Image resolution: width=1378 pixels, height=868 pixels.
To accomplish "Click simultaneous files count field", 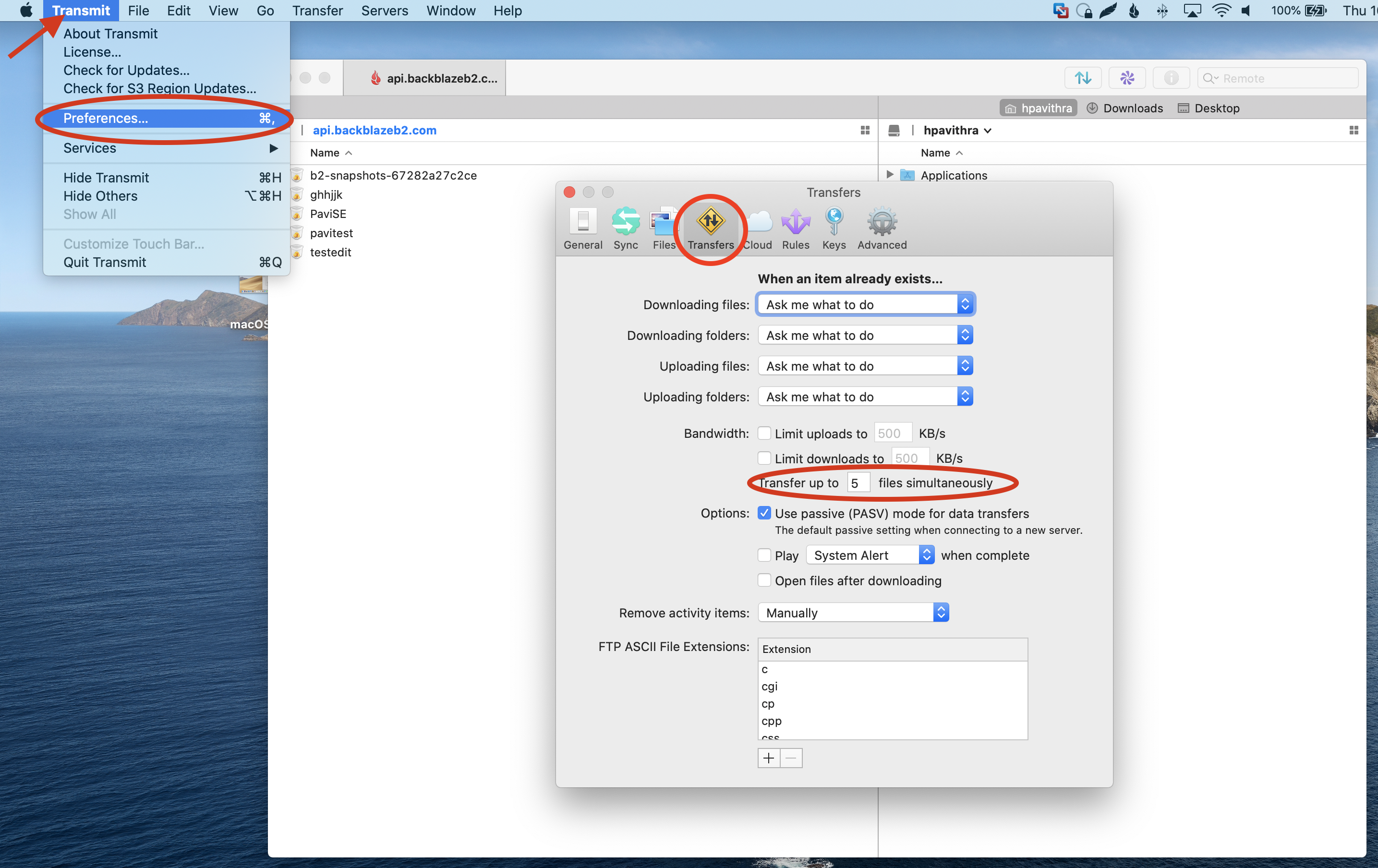I will point(858,483).
